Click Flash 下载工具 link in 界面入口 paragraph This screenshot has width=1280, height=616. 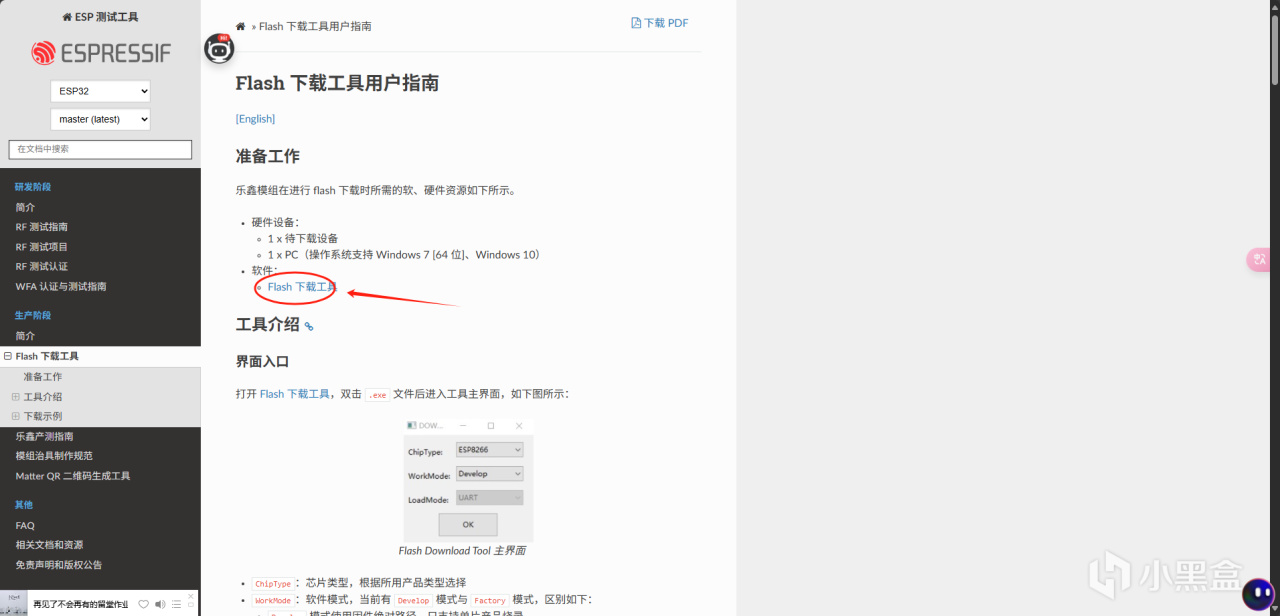pos(295,394)
